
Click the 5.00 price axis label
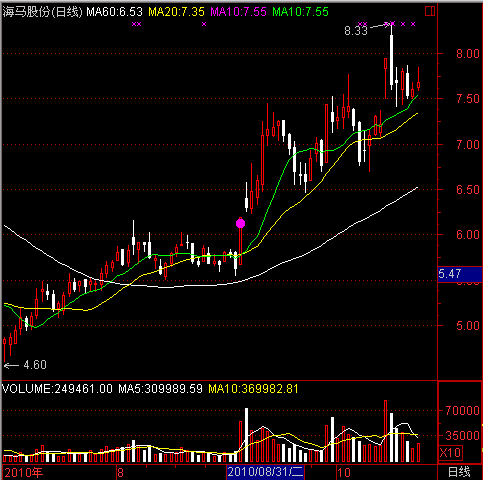coord(468,326)
